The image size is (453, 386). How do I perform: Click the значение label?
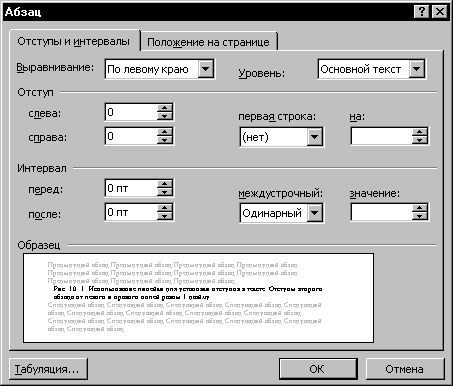375,193
